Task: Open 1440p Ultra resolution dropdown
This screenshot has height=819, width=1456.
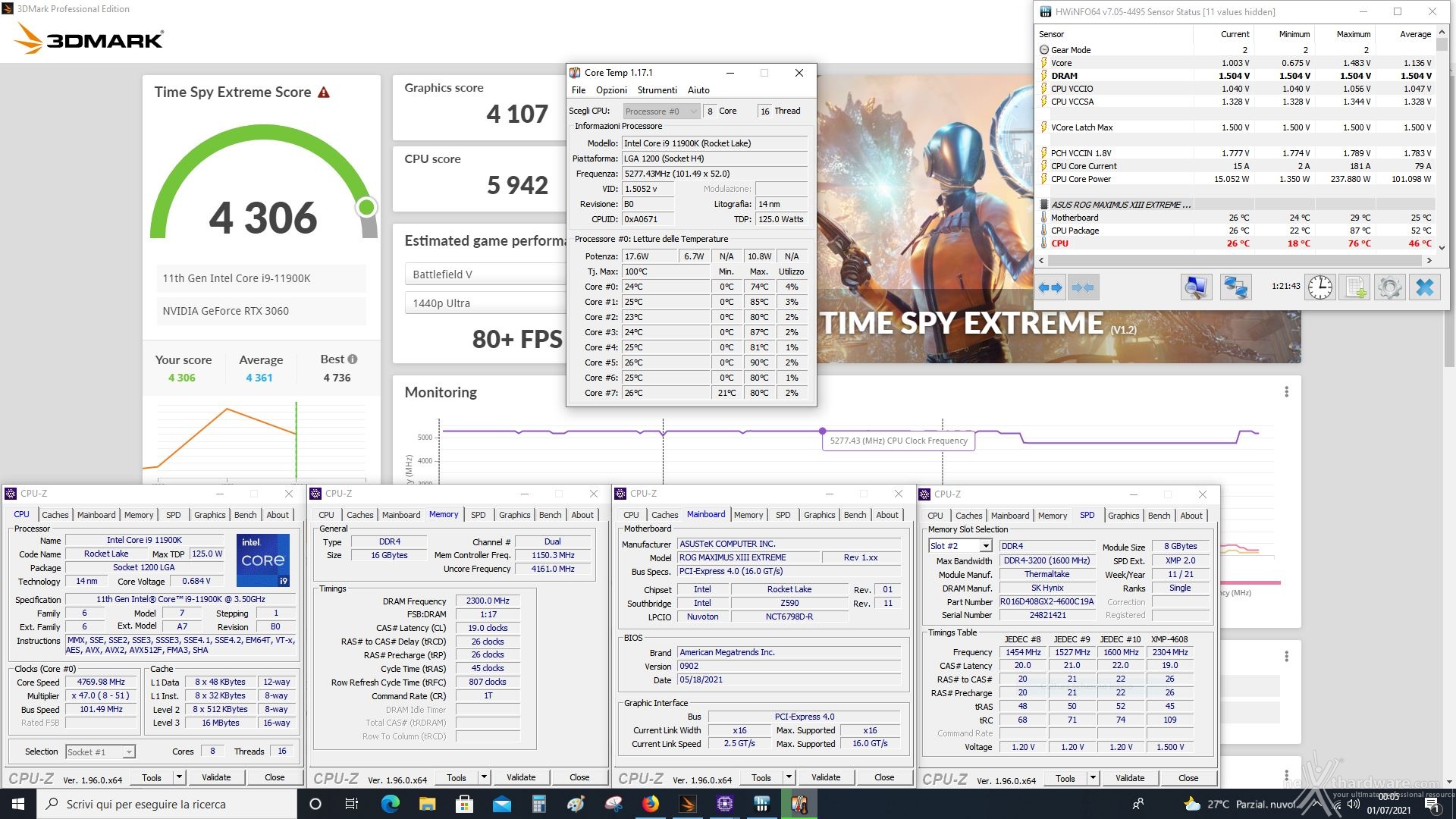Action: [x=485, y=303]
